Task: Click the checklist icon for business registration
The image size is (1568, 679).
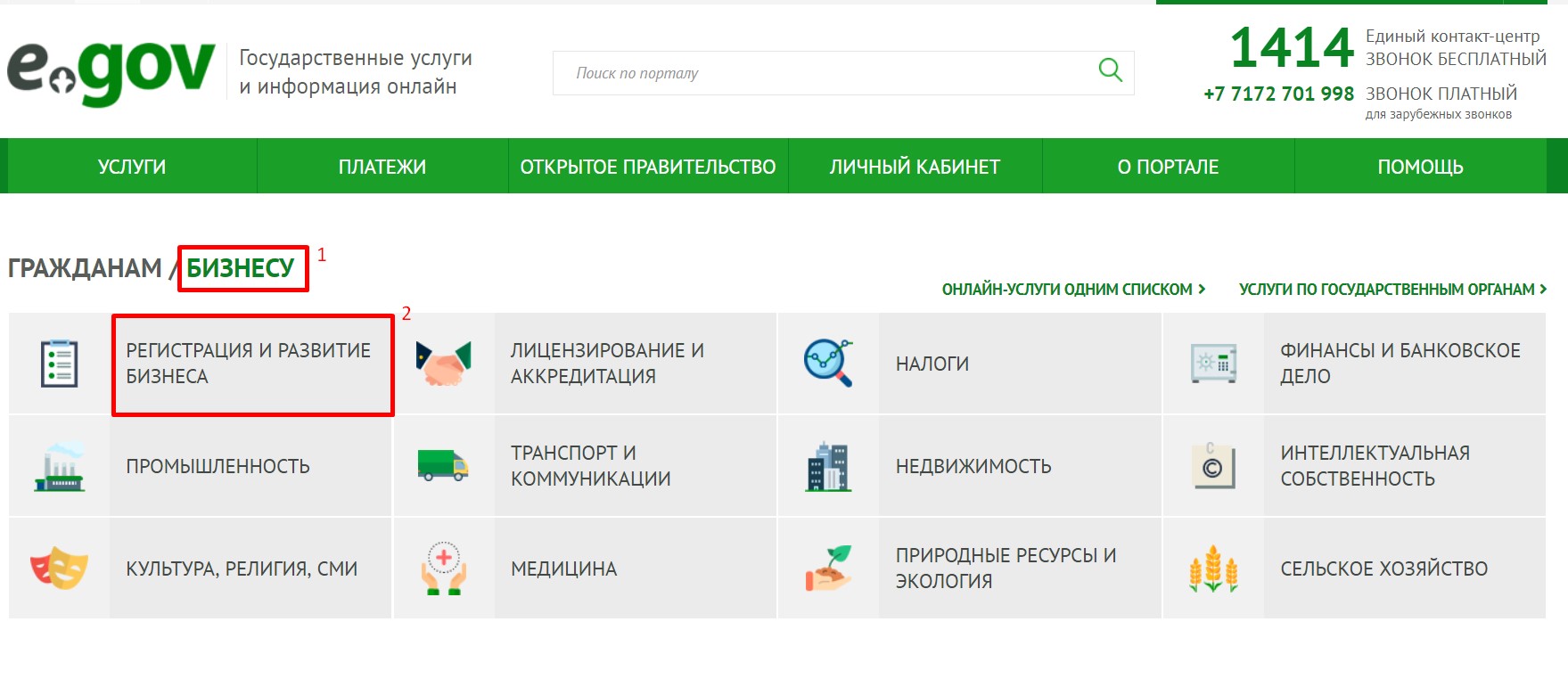Action: pos(60,364)
